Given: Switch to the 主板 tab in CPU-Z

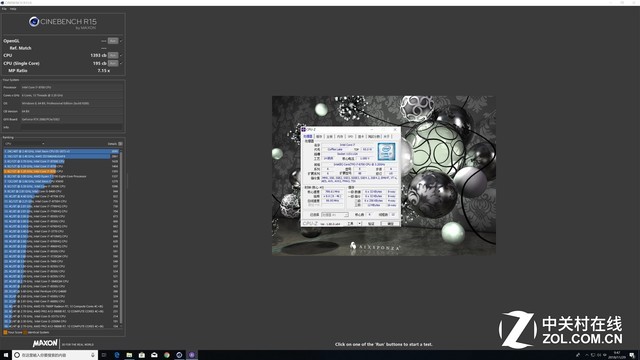Looking at the screenshot, I should pos(330,136).
